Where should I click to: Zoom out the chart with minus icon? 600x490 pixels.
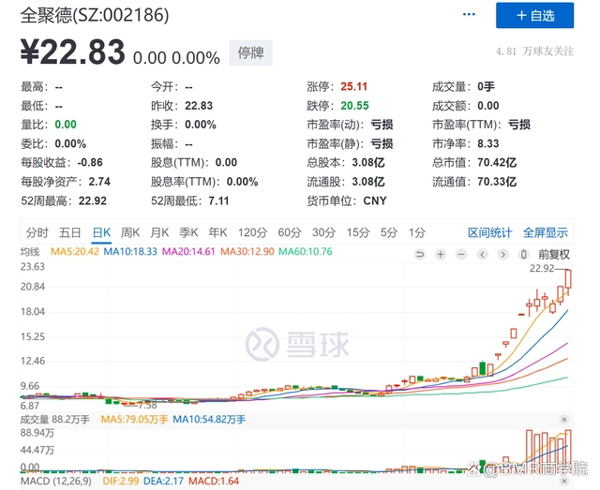[x=461, y=254]
